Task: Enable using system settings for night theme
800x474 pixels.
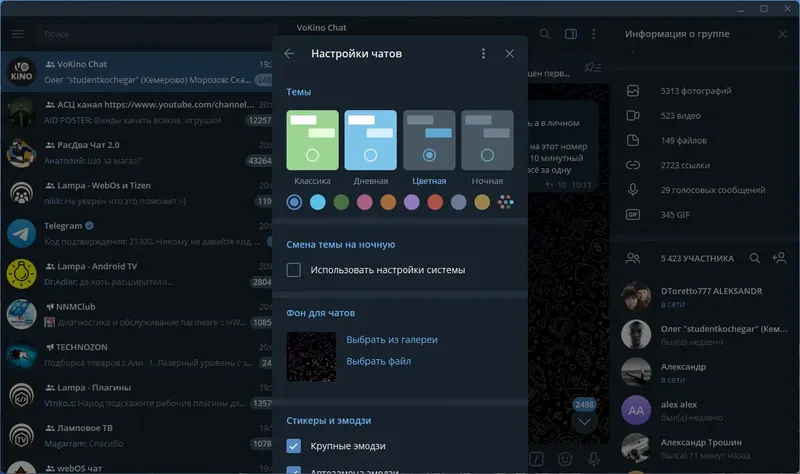Action: click(x=294, y=270)
